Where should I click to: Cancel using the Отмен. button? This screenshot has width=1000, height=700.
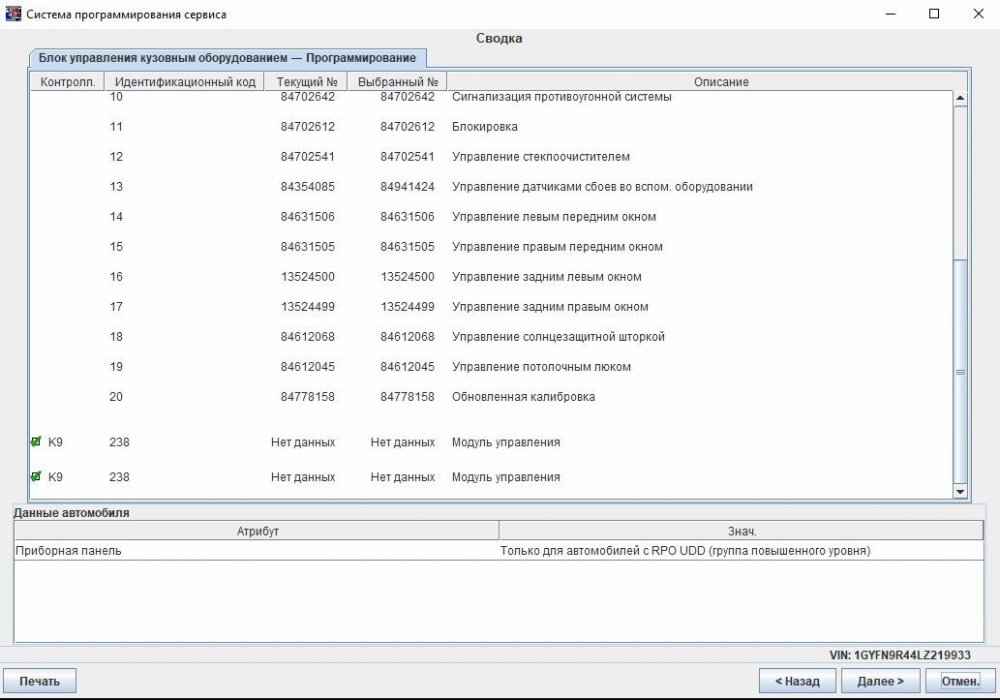[961, 681]
